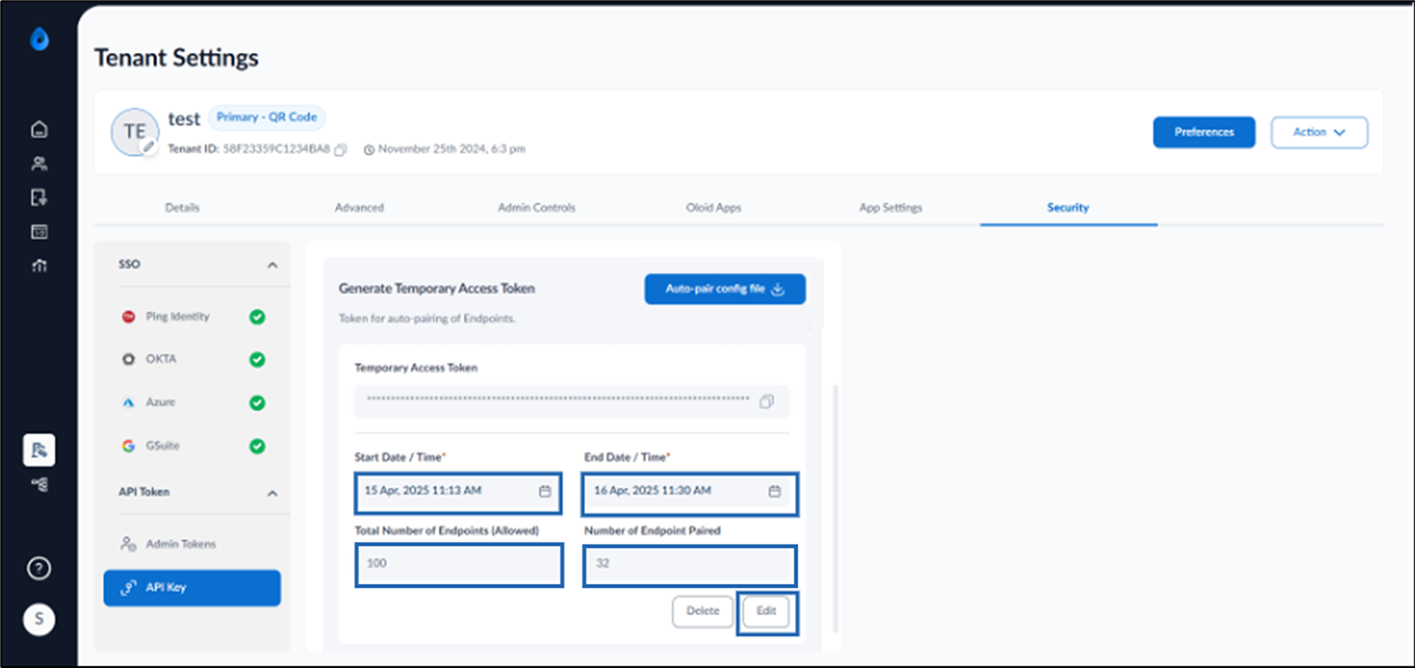Image resolution: width=1415 pixels, height=671 pixels.
Task: Open the S user profile avatar
Action: (39, 619)
